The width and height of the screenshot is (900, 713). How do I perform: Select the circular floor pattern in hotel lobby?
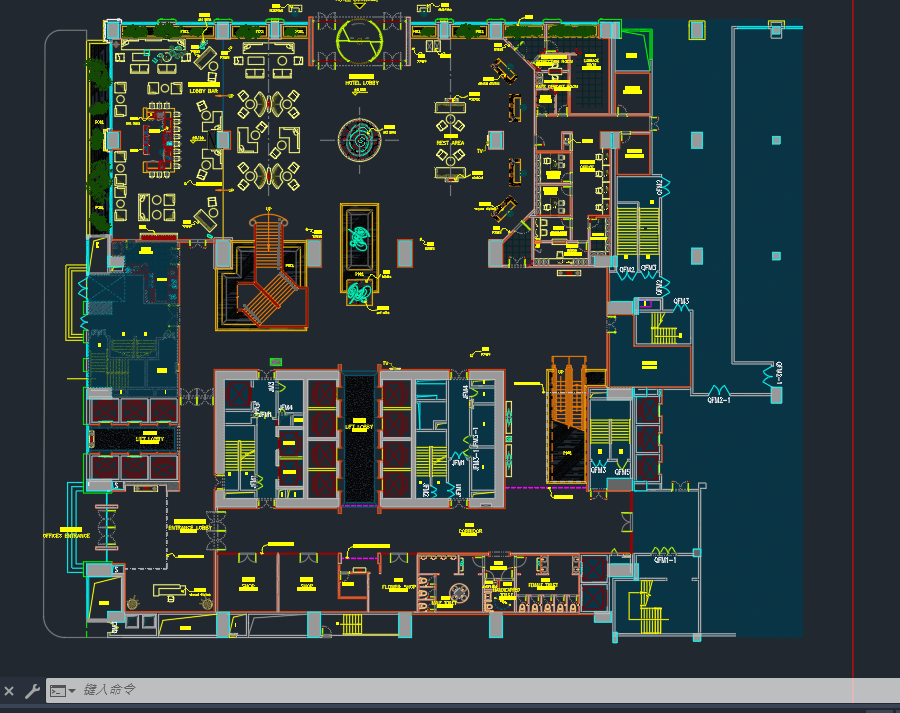coord(358,139)
